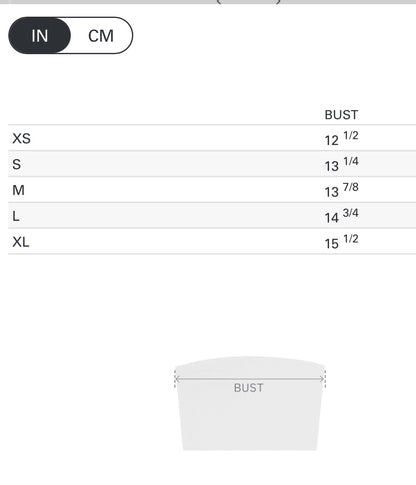The image size is (416, 485).
Task: Select the S size row label
Action: pos(17,164)
